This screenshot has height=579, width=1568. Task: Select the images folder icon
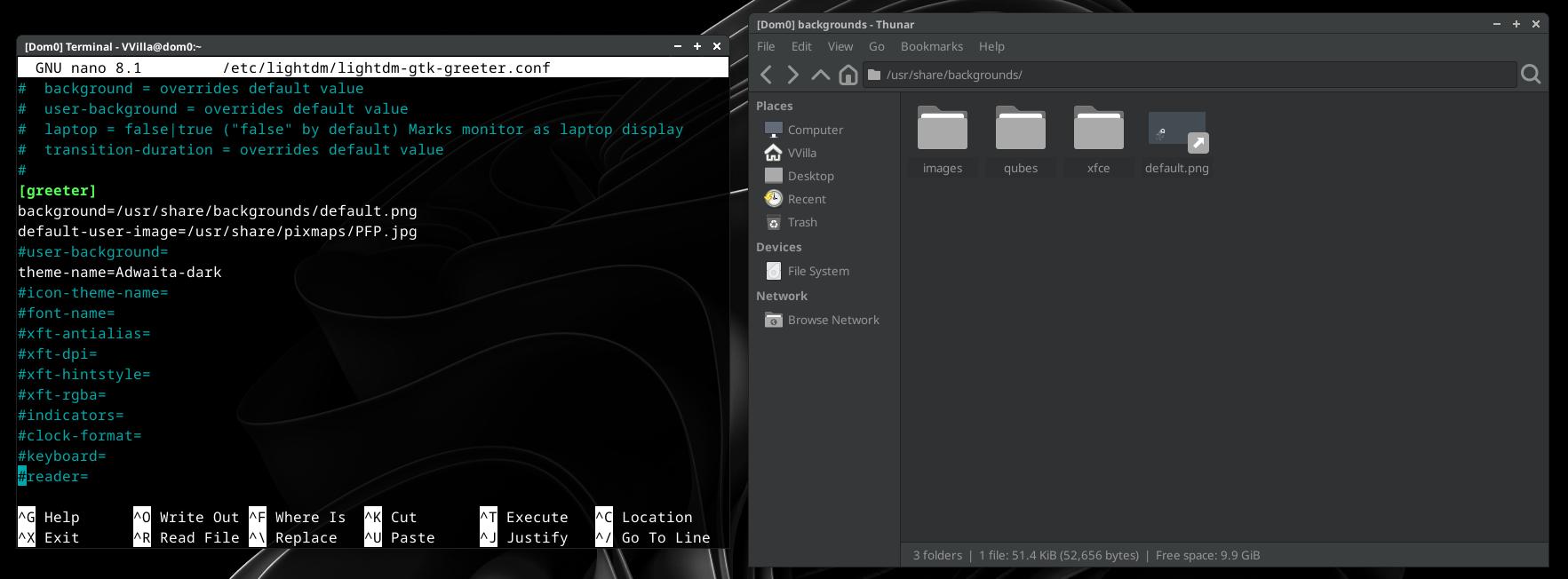942,130
